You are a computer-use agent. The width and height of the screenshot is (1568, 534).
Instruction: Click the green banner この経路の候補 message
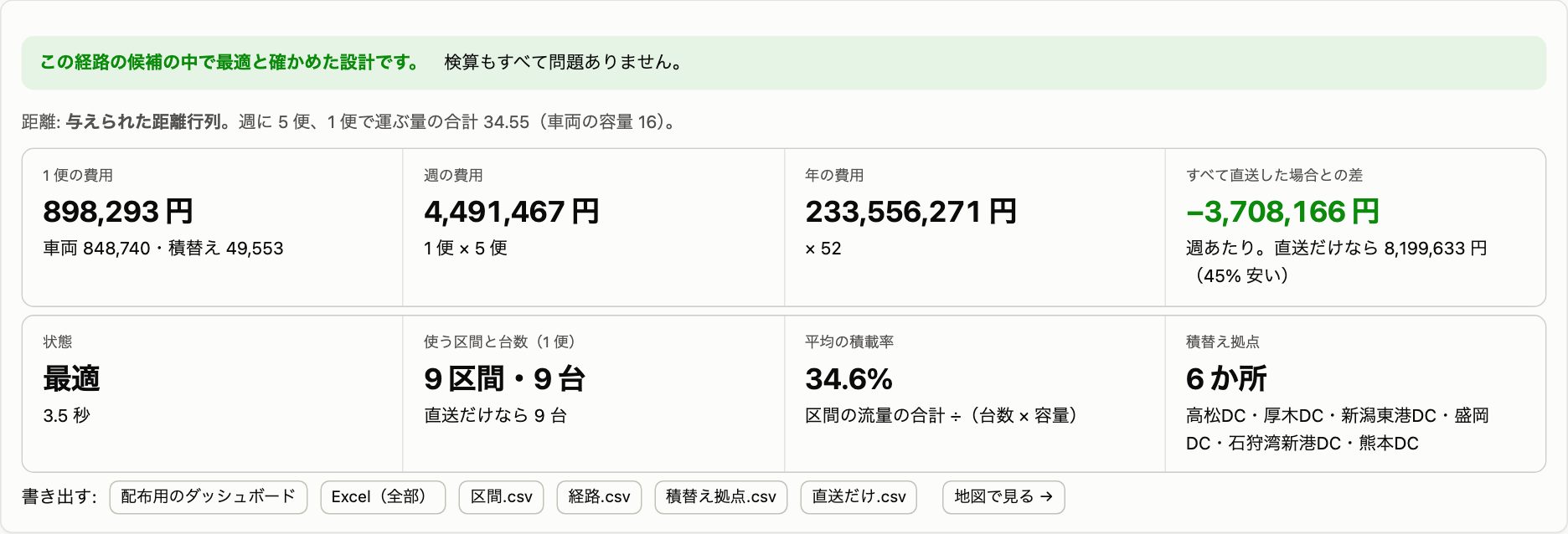pos(230,63)
